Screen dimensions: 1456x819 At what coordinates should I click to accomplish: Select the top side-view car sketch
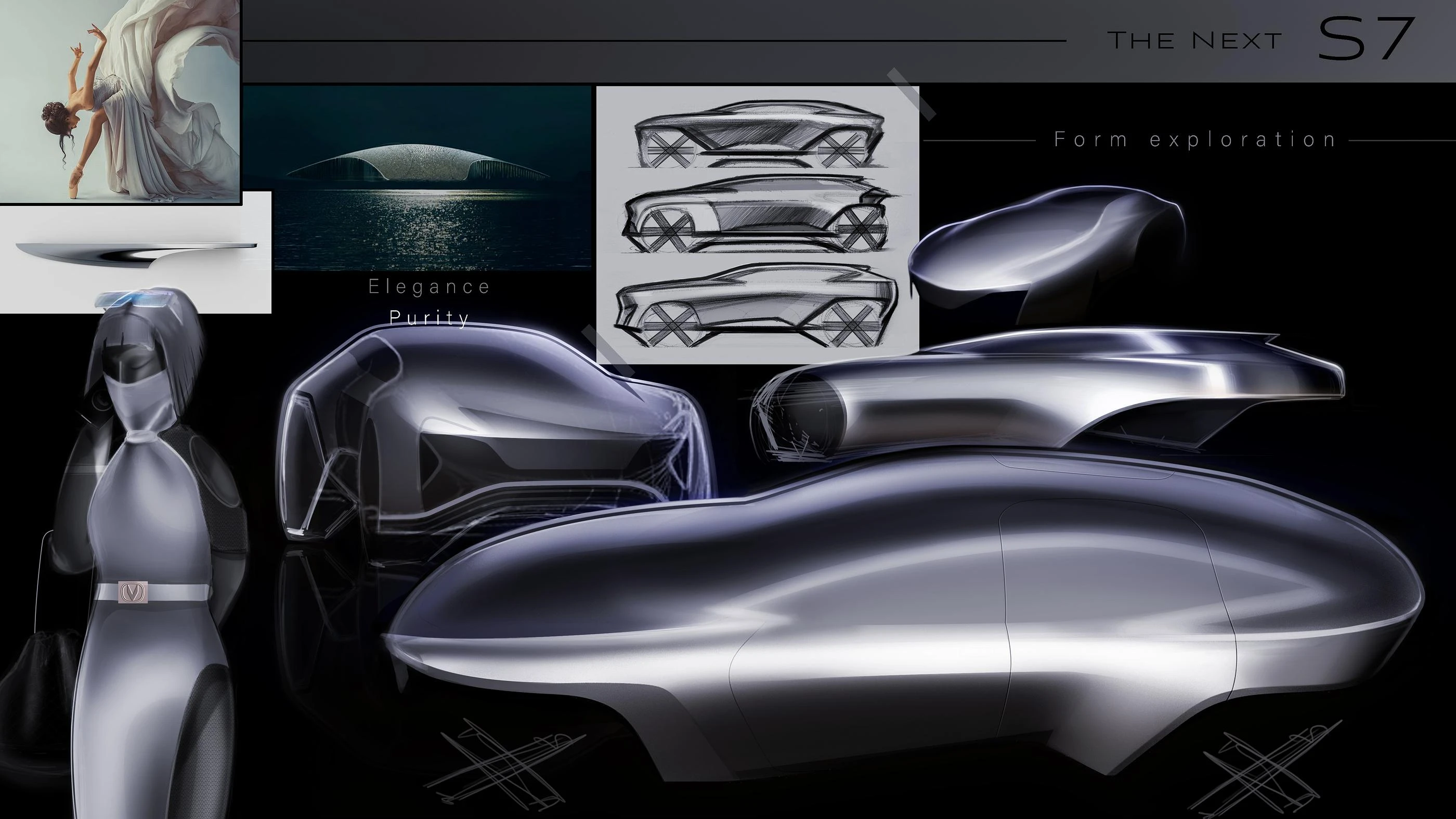(x=759, y=135)
